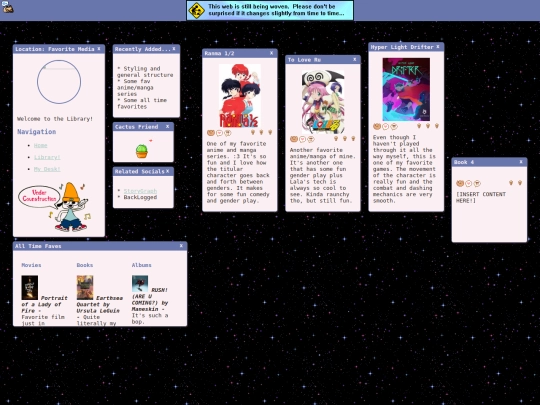Click the circular profile image placeholder

[x=59, y=82]
